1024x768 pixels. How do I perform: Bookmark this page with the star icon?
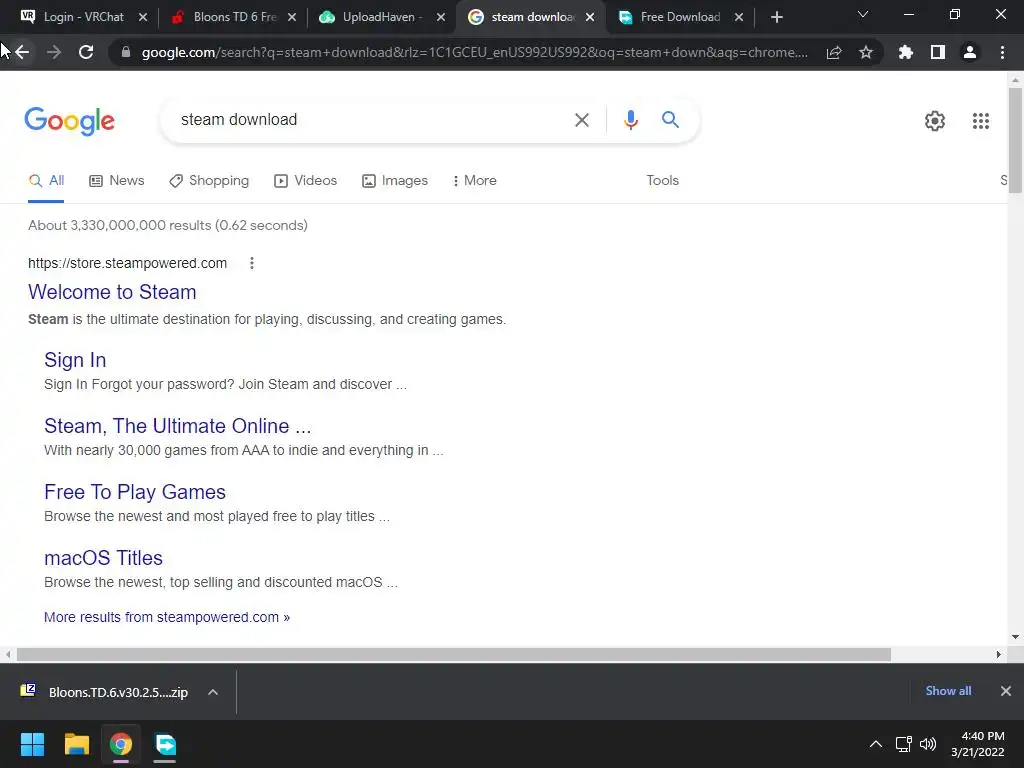865,52
